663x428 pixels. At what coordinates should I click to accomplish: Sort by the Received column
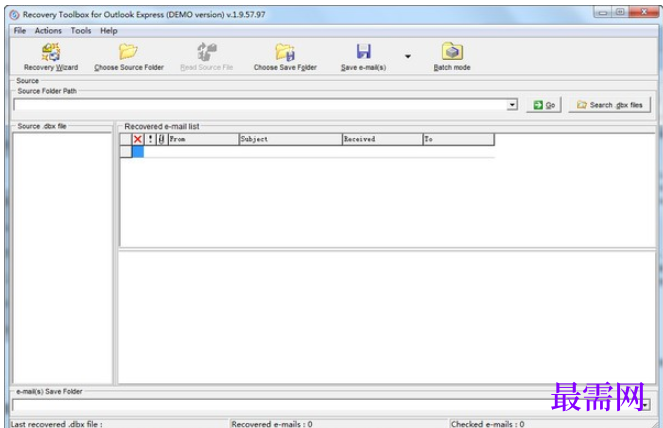coord(382,139)
